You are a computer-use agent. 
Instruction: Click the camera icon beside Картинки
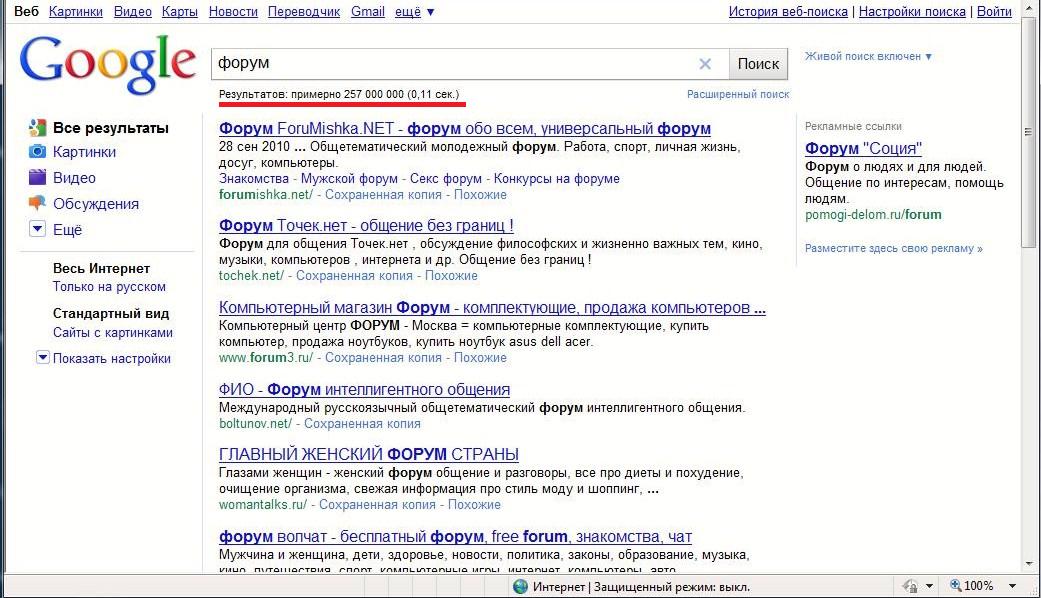(x=38, y=151)
